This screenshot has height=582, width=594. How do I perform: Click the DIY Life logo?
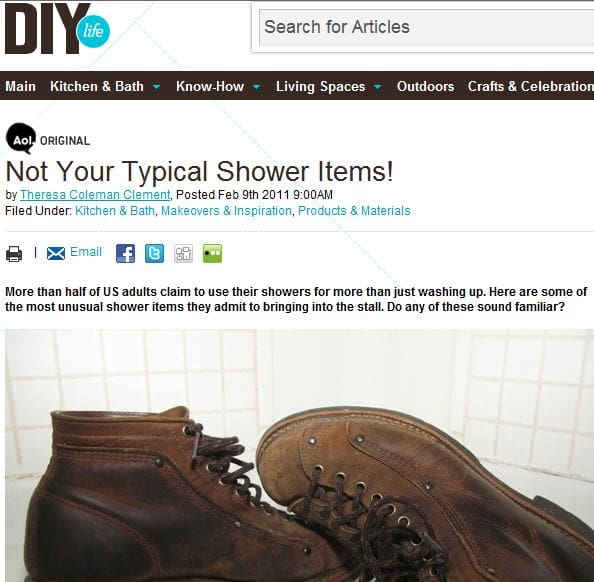(x=57, y=29)
